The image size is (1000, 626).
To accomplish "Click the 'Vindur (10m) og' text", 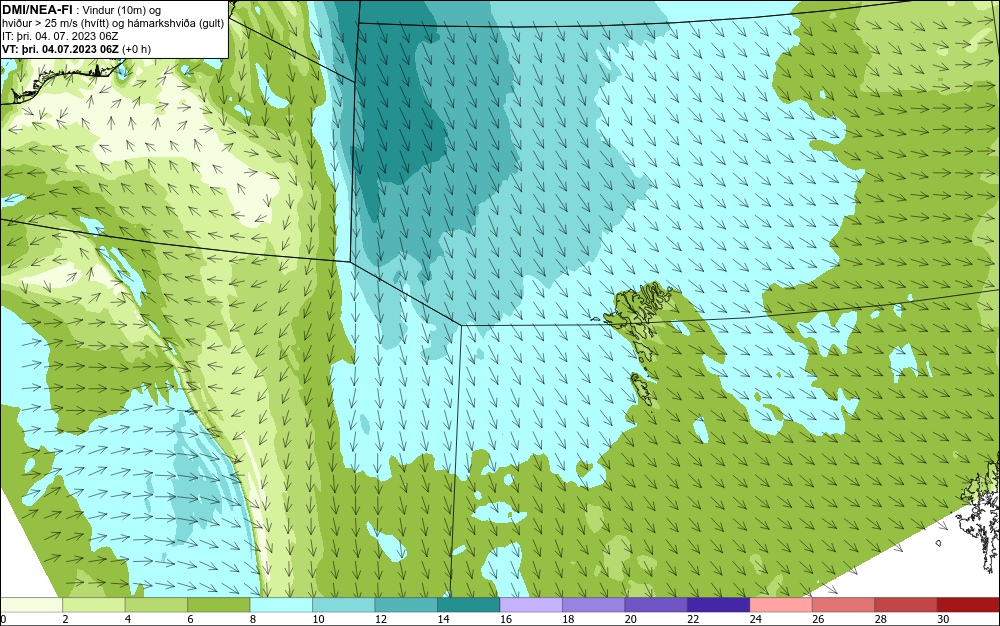I will (122, 10).
